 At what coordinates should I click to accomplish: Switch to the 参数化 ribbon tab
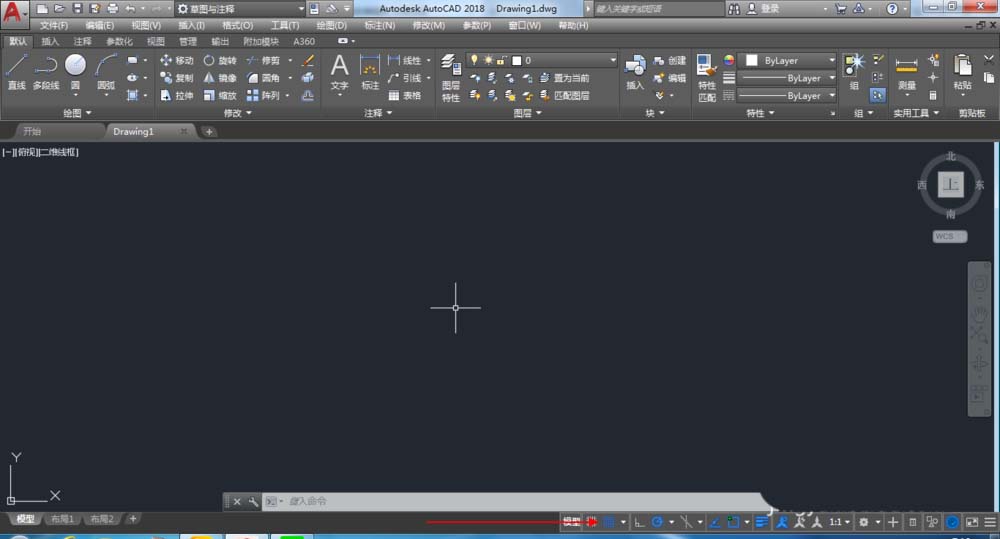tap(119, 41)
